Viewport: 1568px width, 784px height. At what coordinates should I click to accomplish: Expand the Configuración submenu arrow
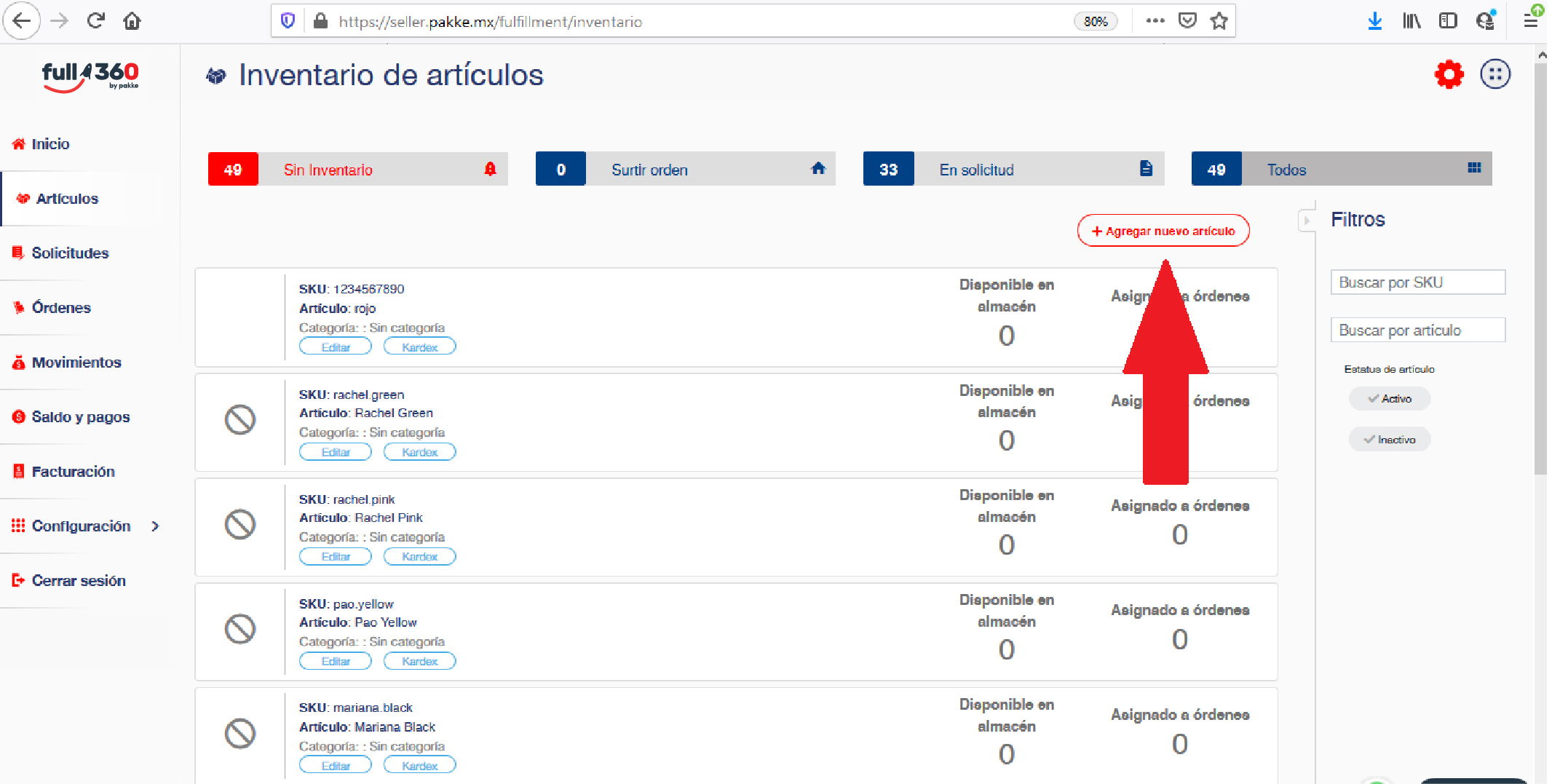click(x=155, y=526)
